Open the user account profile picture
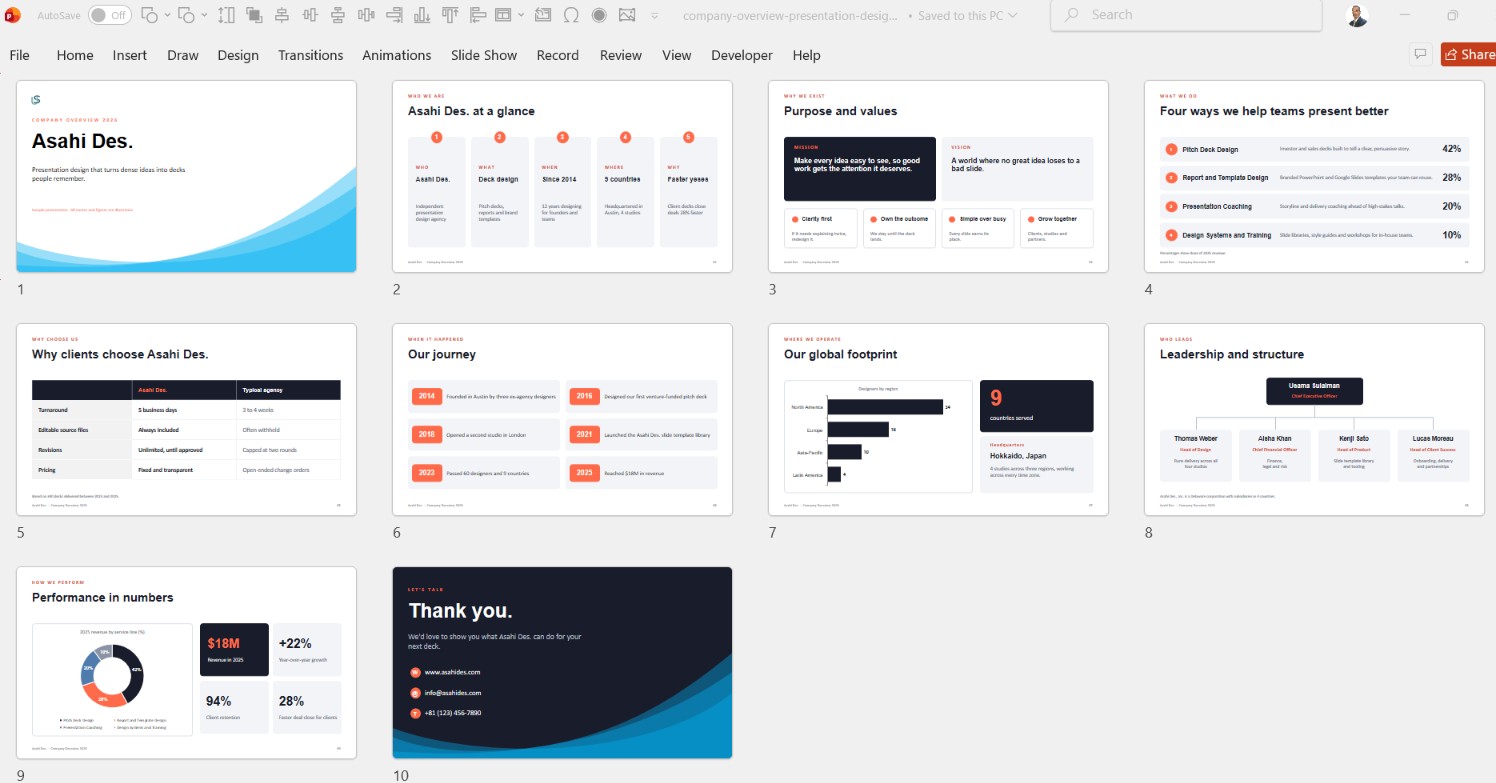Viewport: 1496px width, 783px height. [1357, 15]
